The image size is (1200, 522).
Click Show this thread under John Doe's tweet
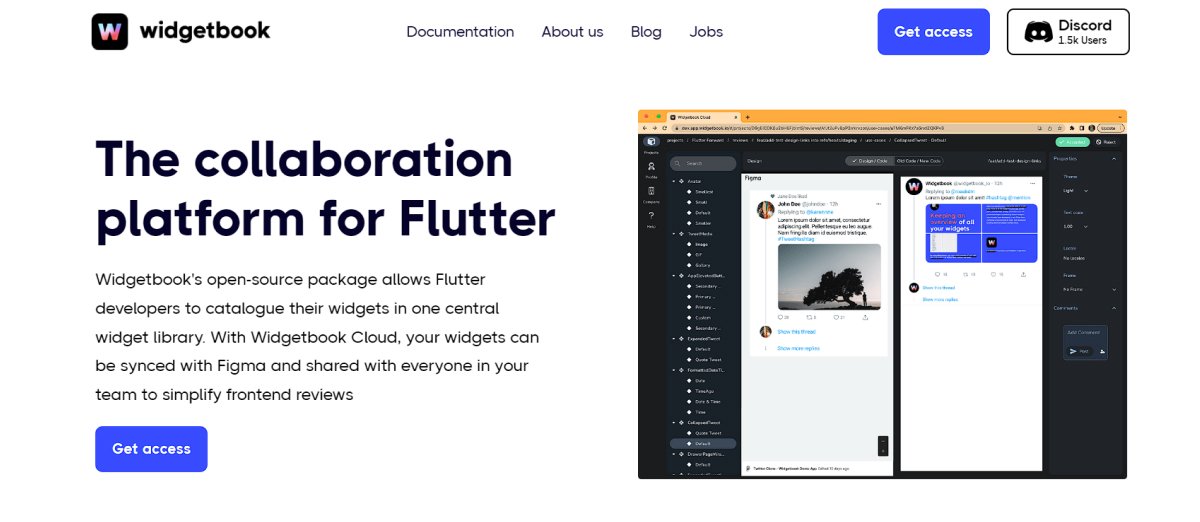click(x=797, y=331)
